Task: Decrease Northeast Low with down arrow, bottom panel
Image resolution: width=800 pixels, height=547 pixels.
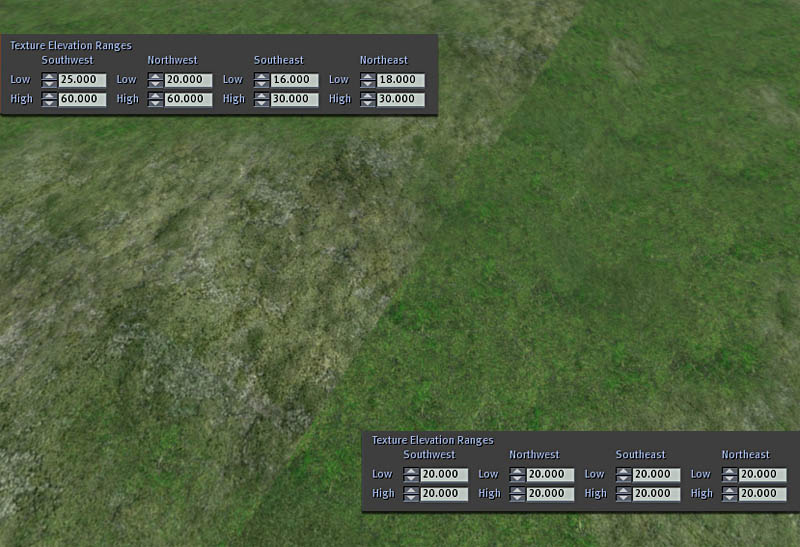Action: pyautogui.click(x=730, y=479)
